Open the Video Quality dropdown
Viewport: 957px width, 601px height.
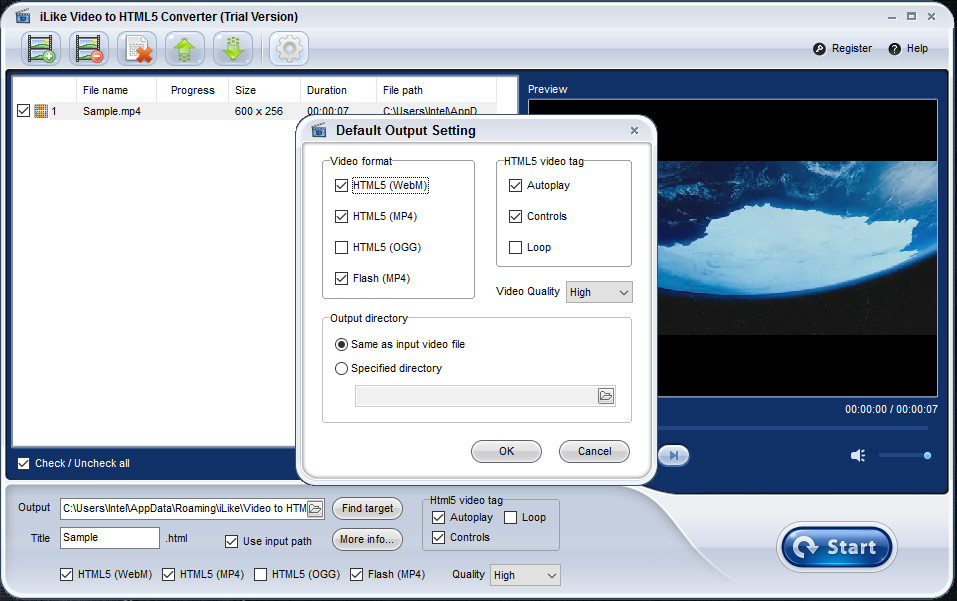599,292
